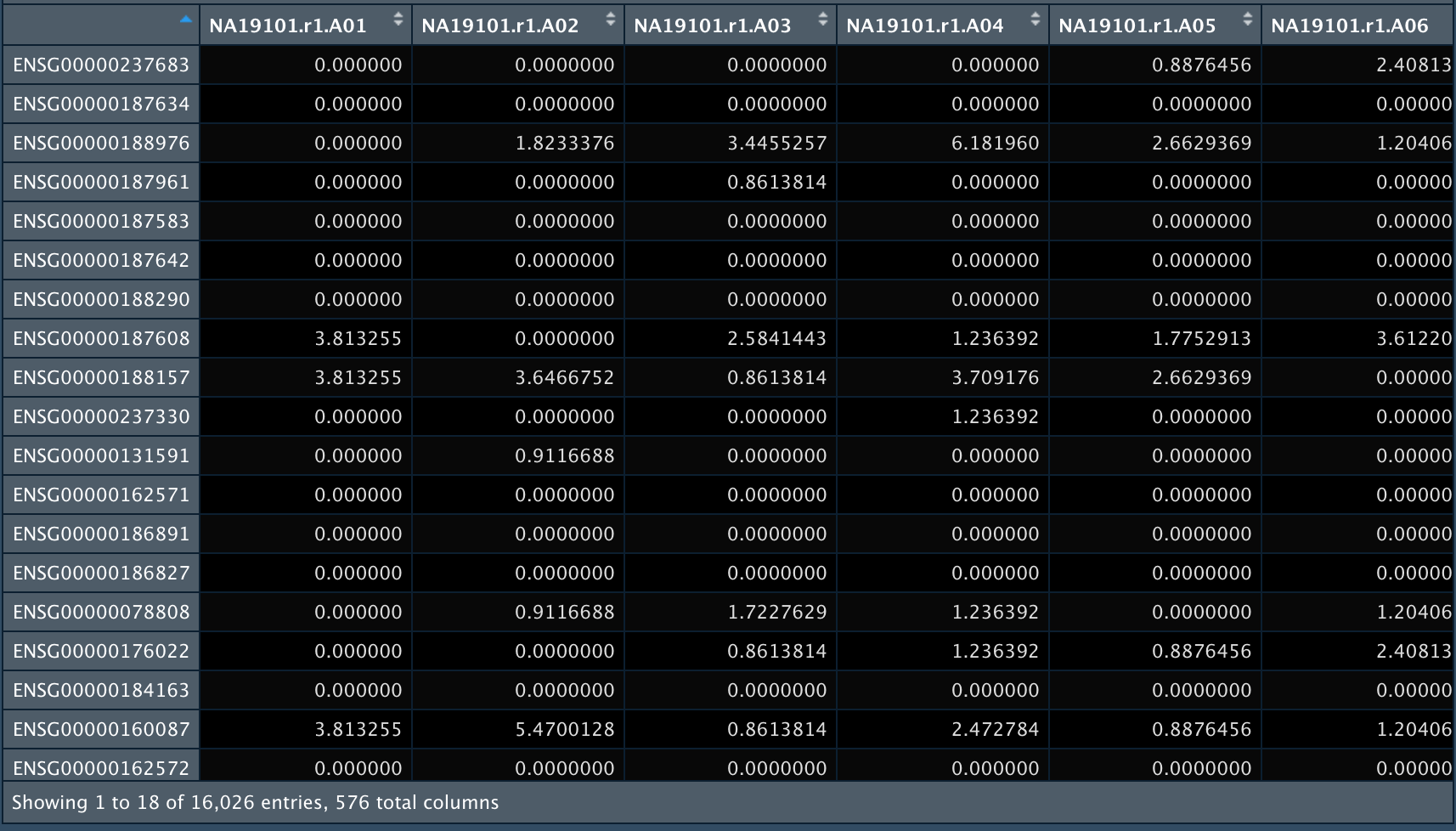1456x831 pixels.
Task: Click row name ENSG00000187634
Action: (101, 104)
